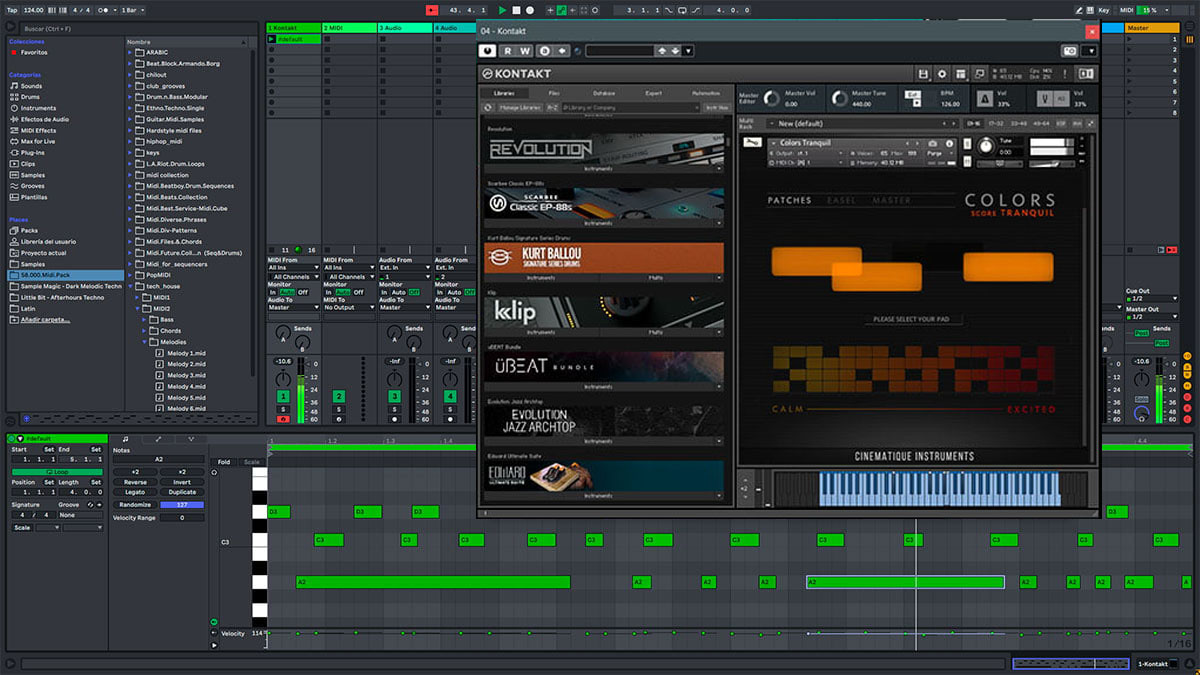Solo track 1 Kontakt
The width and height of the screenshot is (1200, 675).
point(283,409)
